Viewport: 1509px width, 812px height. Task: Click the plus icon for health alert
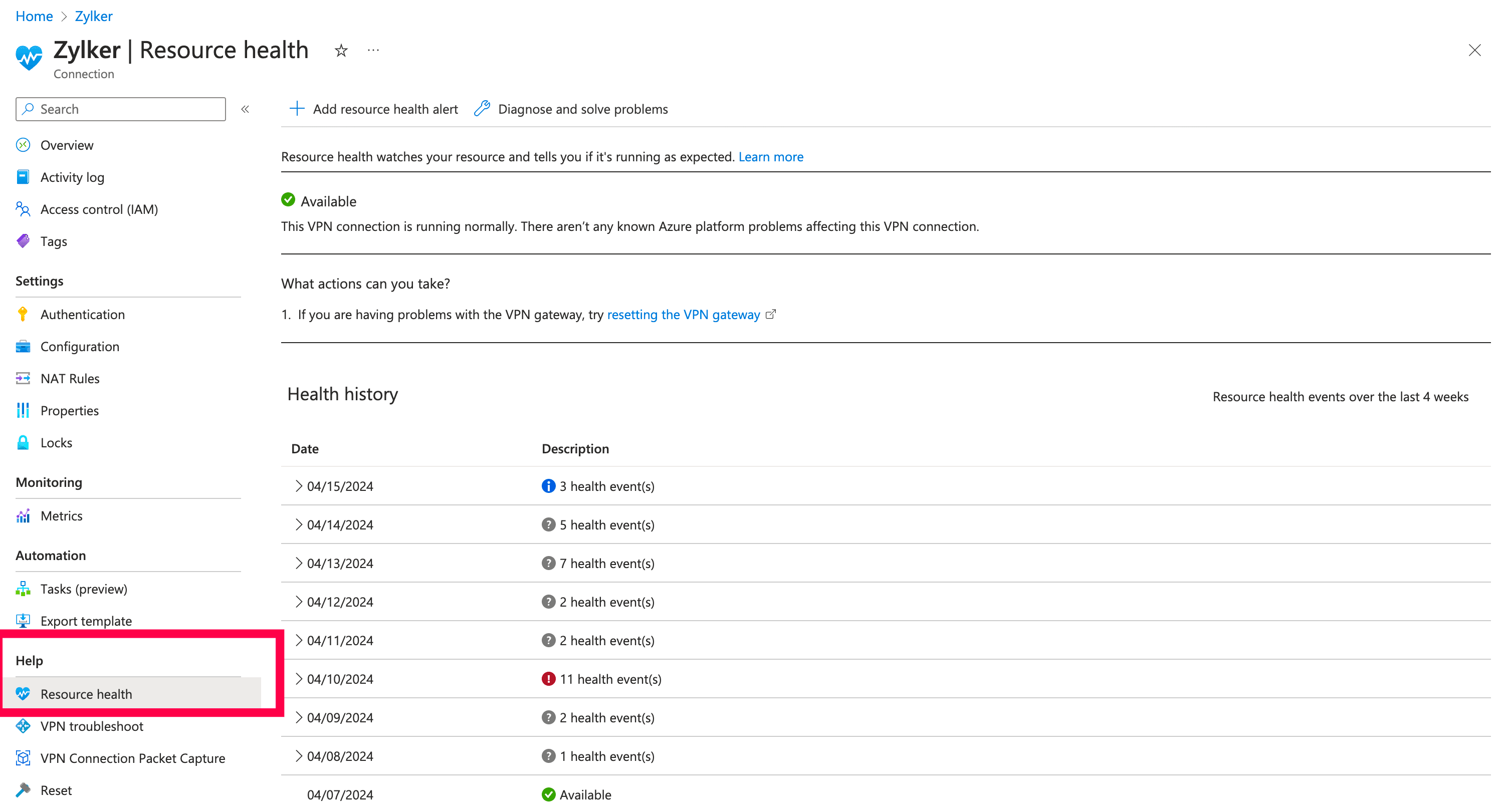(297, 109)
